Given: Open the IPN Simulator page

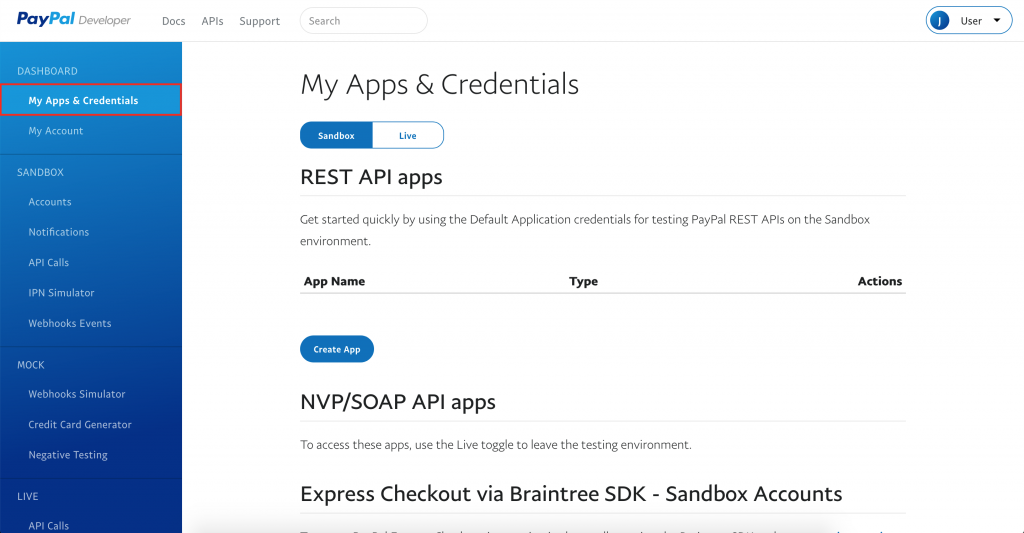Looking at the screenshot, I should pyautogui.click(x=61, y=293).
